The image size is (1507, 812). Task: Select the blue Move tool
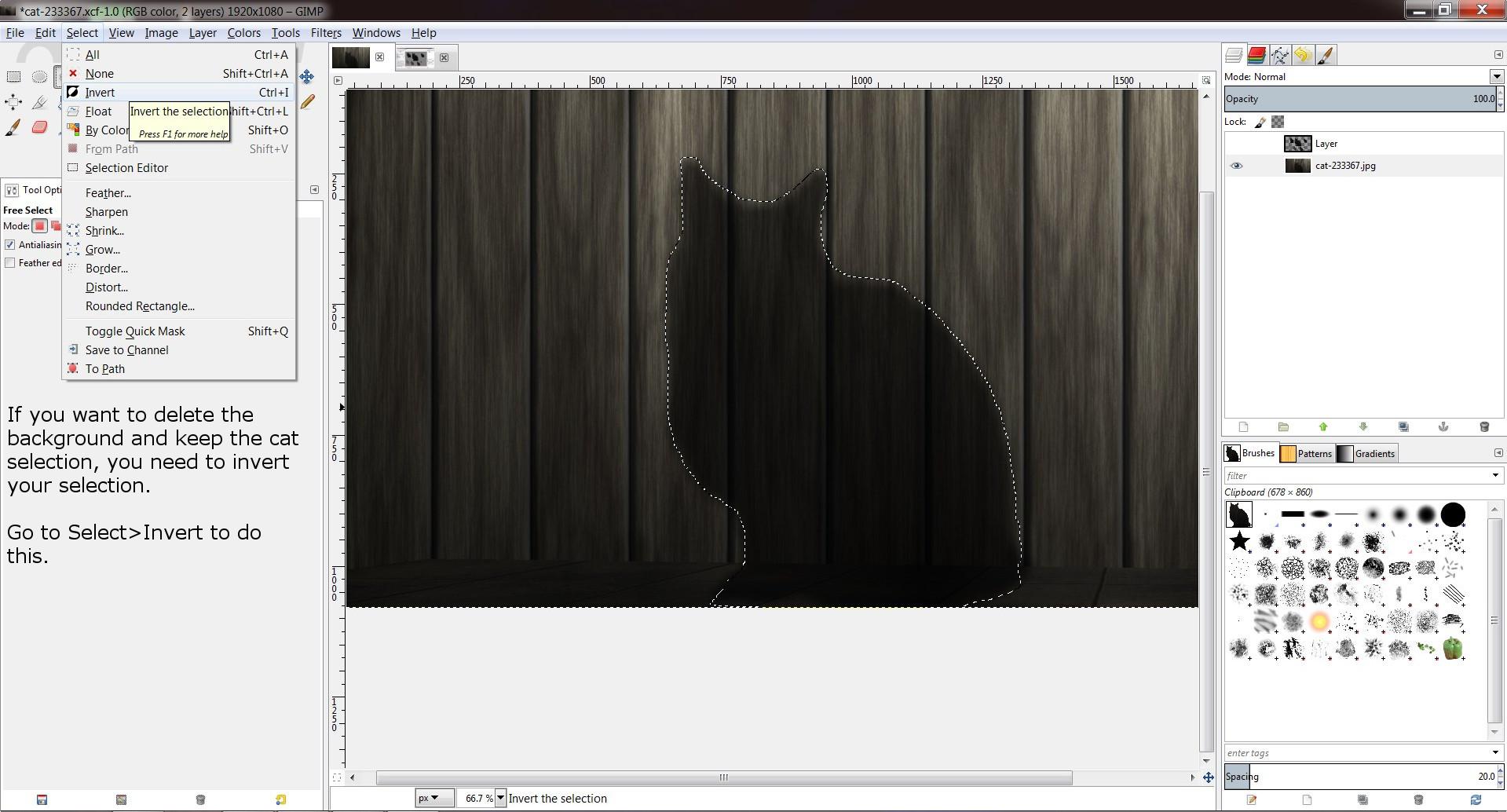pos(306,77)
